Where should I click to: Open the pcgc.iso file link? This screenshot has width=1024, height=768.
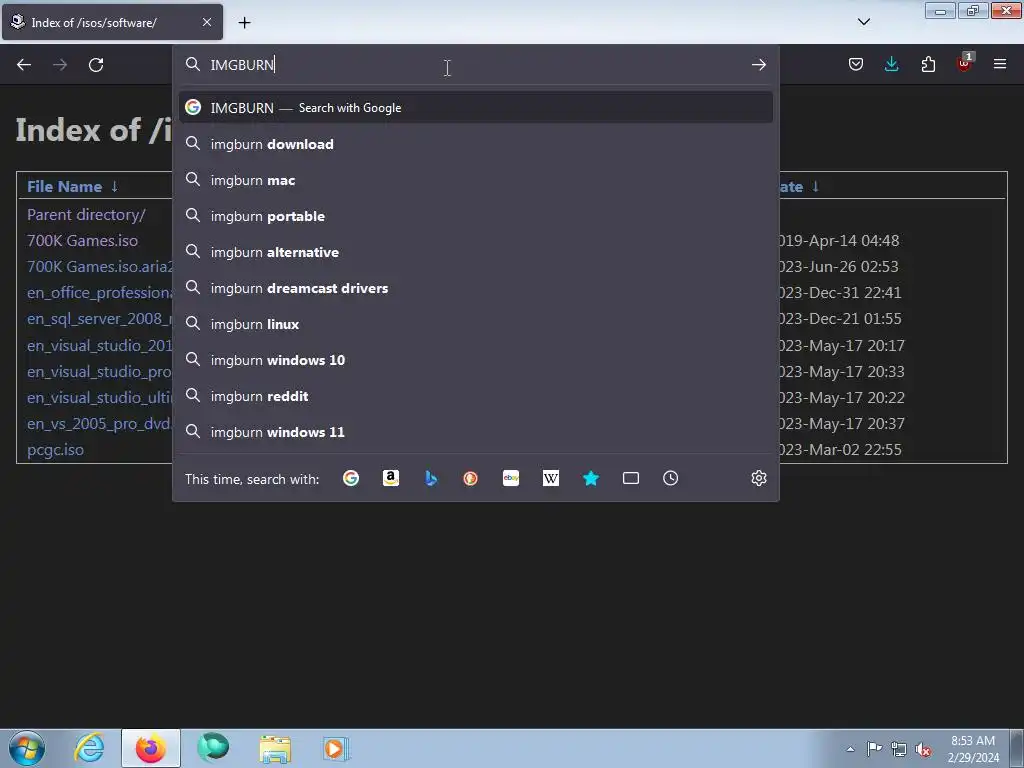point(56,450)
